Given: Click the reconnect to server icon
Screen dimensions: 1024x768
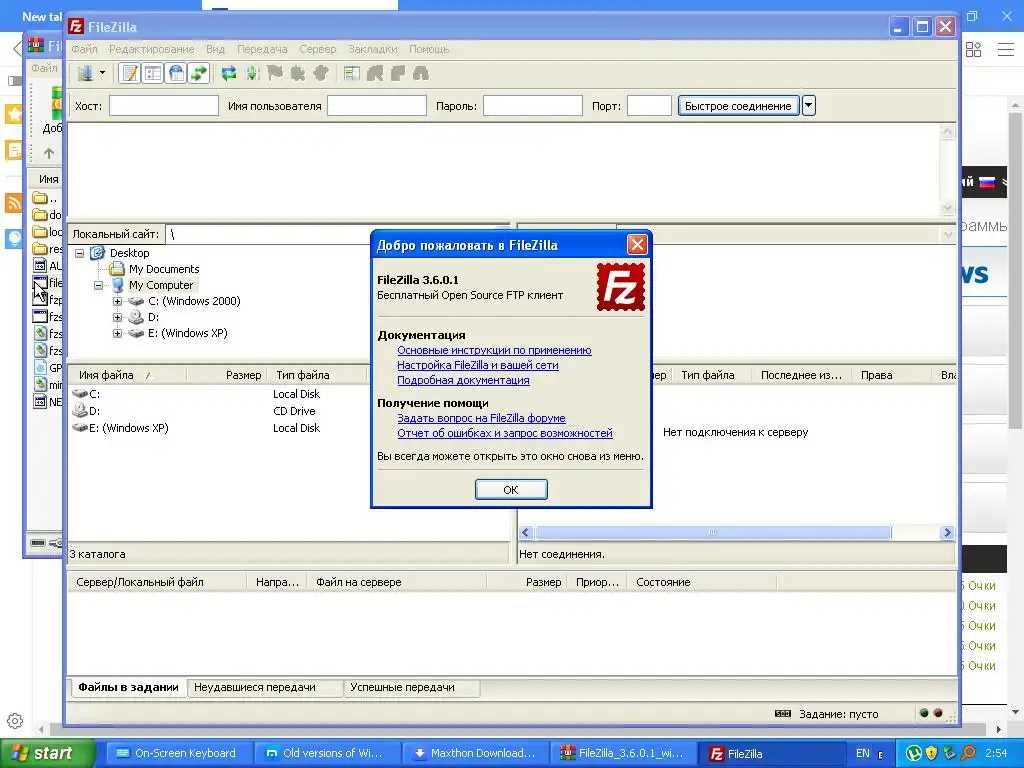Looking at the screenshot, I should [x=321, y=73].
